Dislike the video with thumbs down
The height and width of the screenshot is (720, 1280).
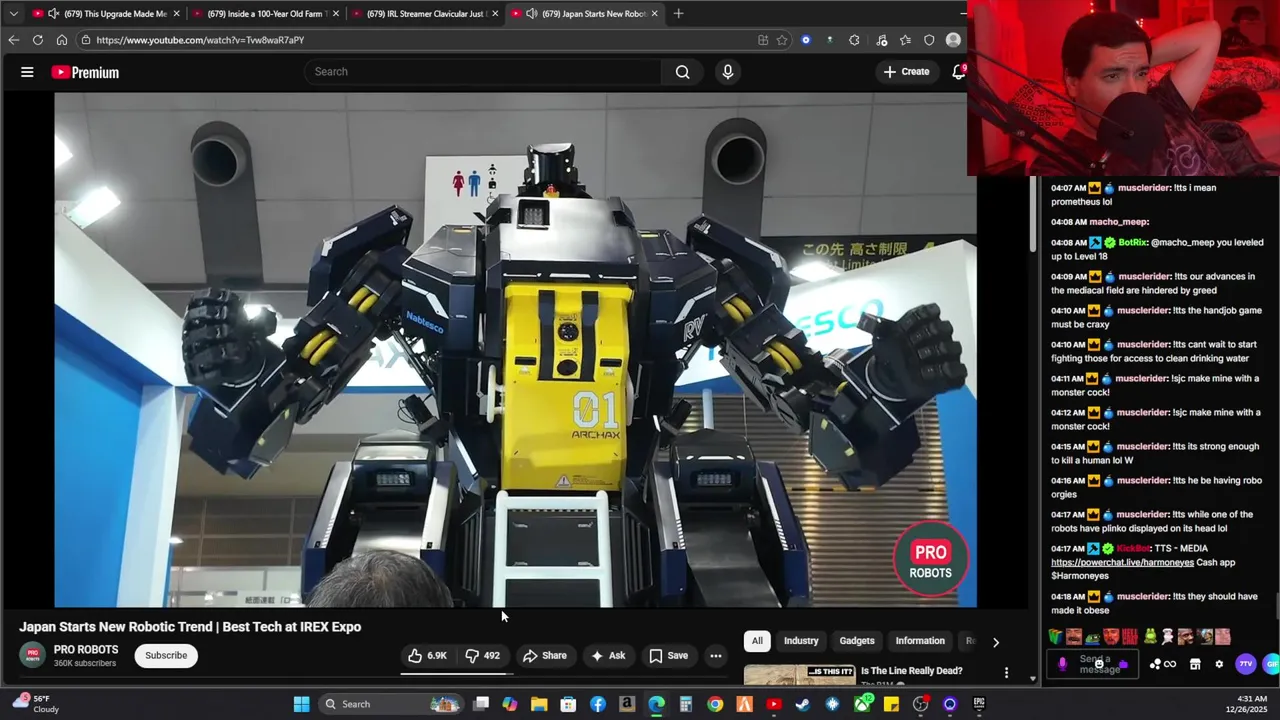(482, 656)
